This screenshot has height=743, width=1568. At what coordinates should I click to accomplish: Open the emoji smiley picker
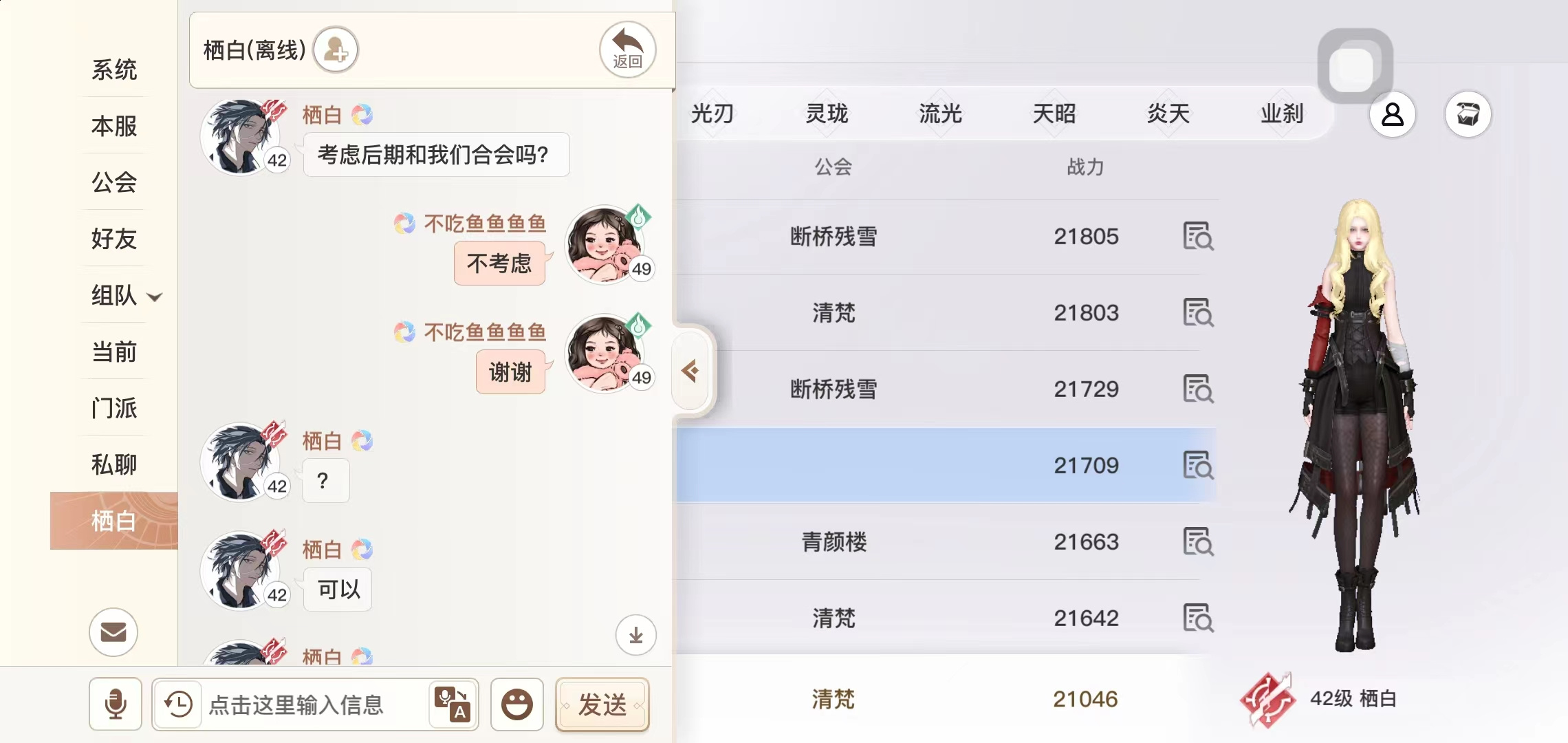click(x=516, y=704)
